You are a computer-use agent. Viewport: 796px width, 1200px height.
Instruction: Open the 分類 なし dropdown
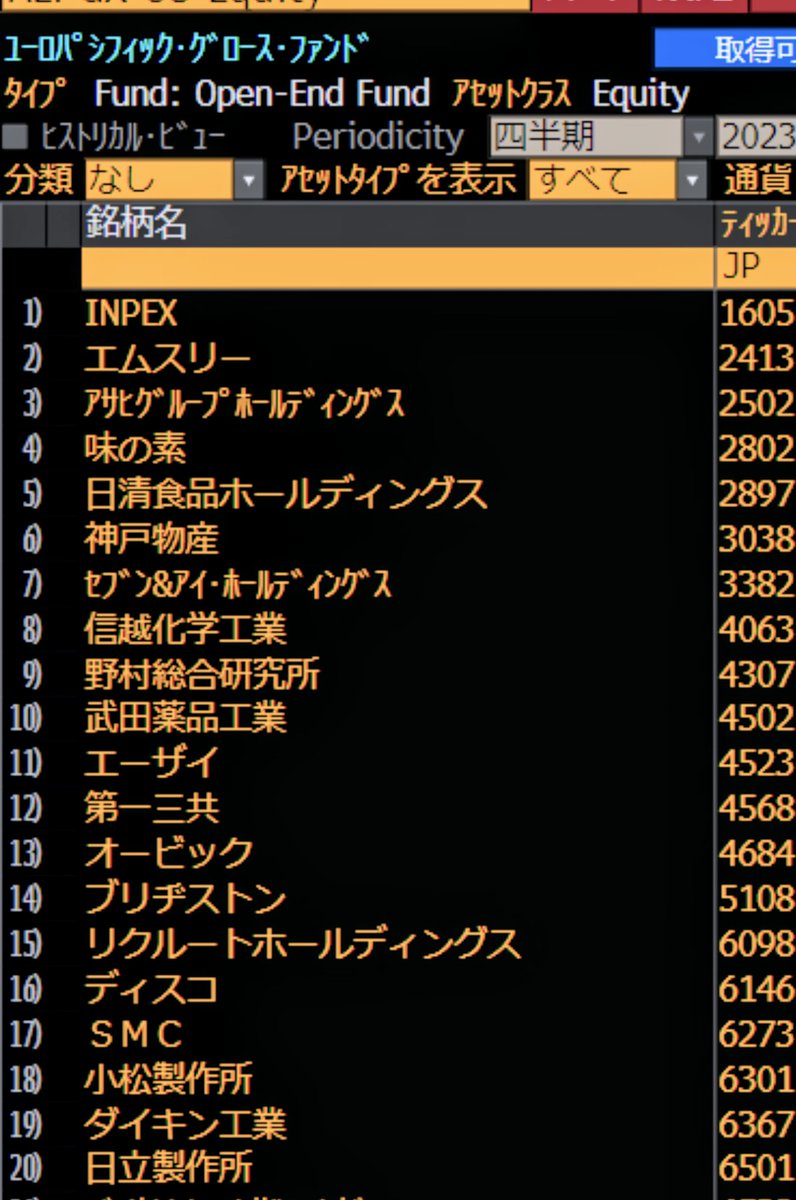175,181
